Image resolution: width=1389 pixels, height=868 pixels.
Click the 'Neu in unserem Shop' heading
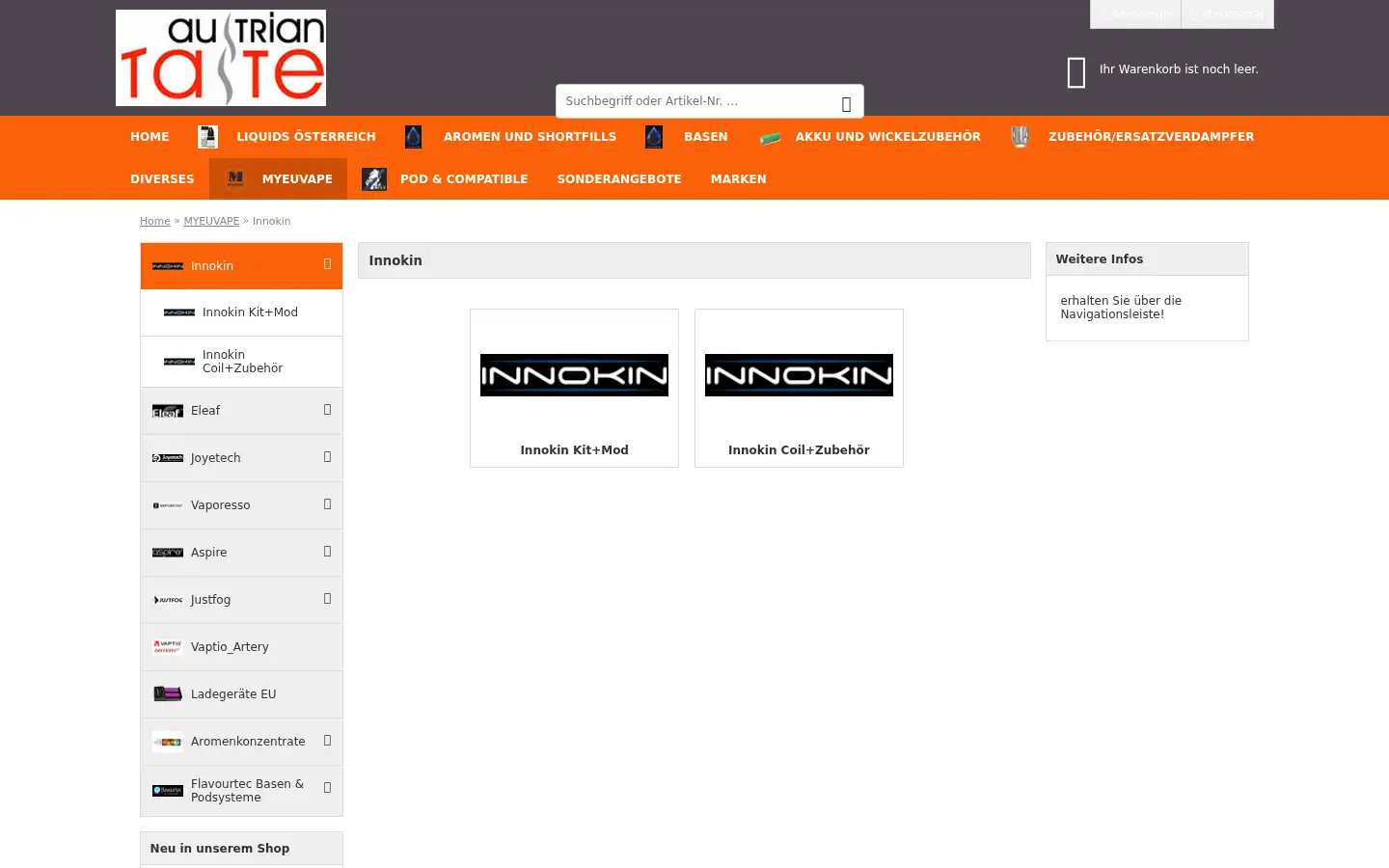click(x=220, y=849)
